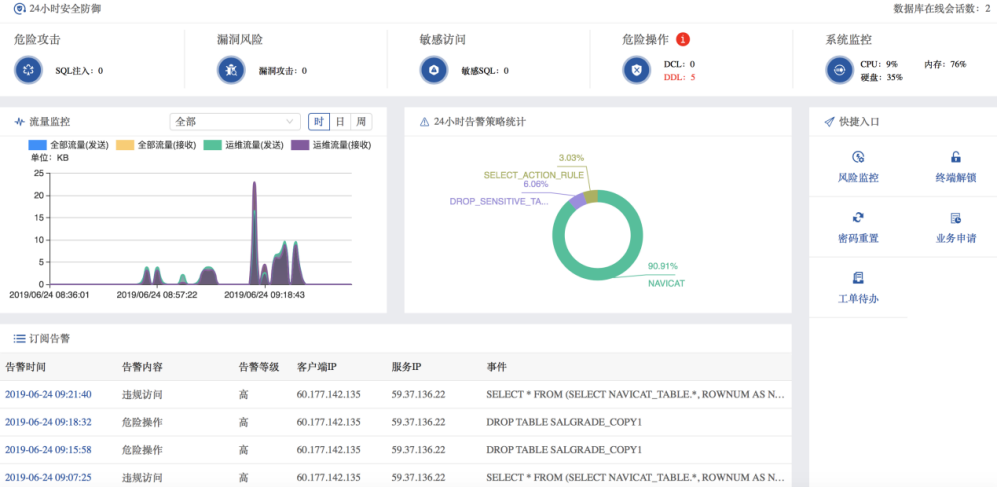The image size is (997, 487).
Task: Click the 硬盘: 35% reading
Action: click(x=881, y=78)
